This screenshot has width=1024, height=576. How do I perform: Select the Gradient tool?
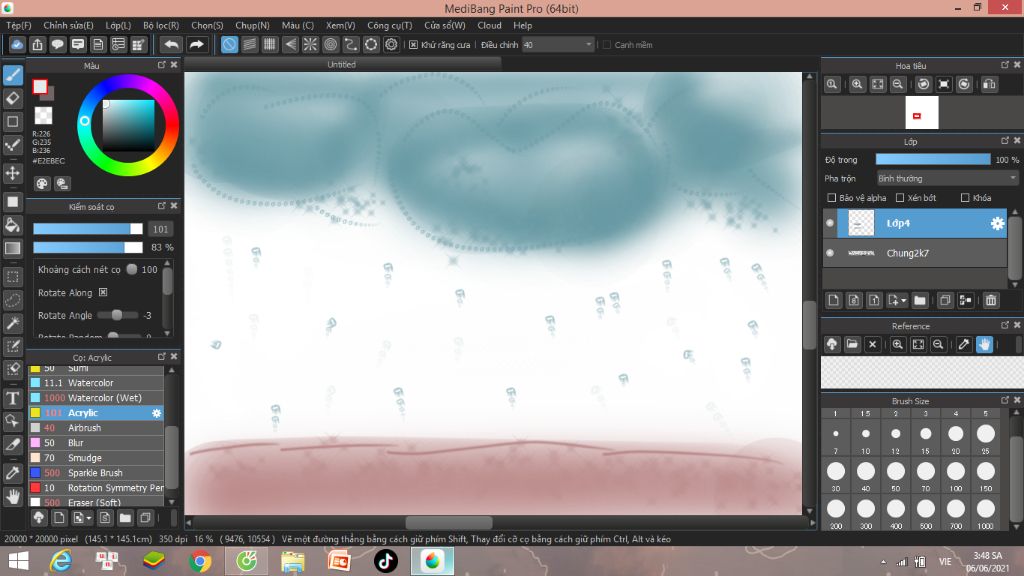pos(12,248)
